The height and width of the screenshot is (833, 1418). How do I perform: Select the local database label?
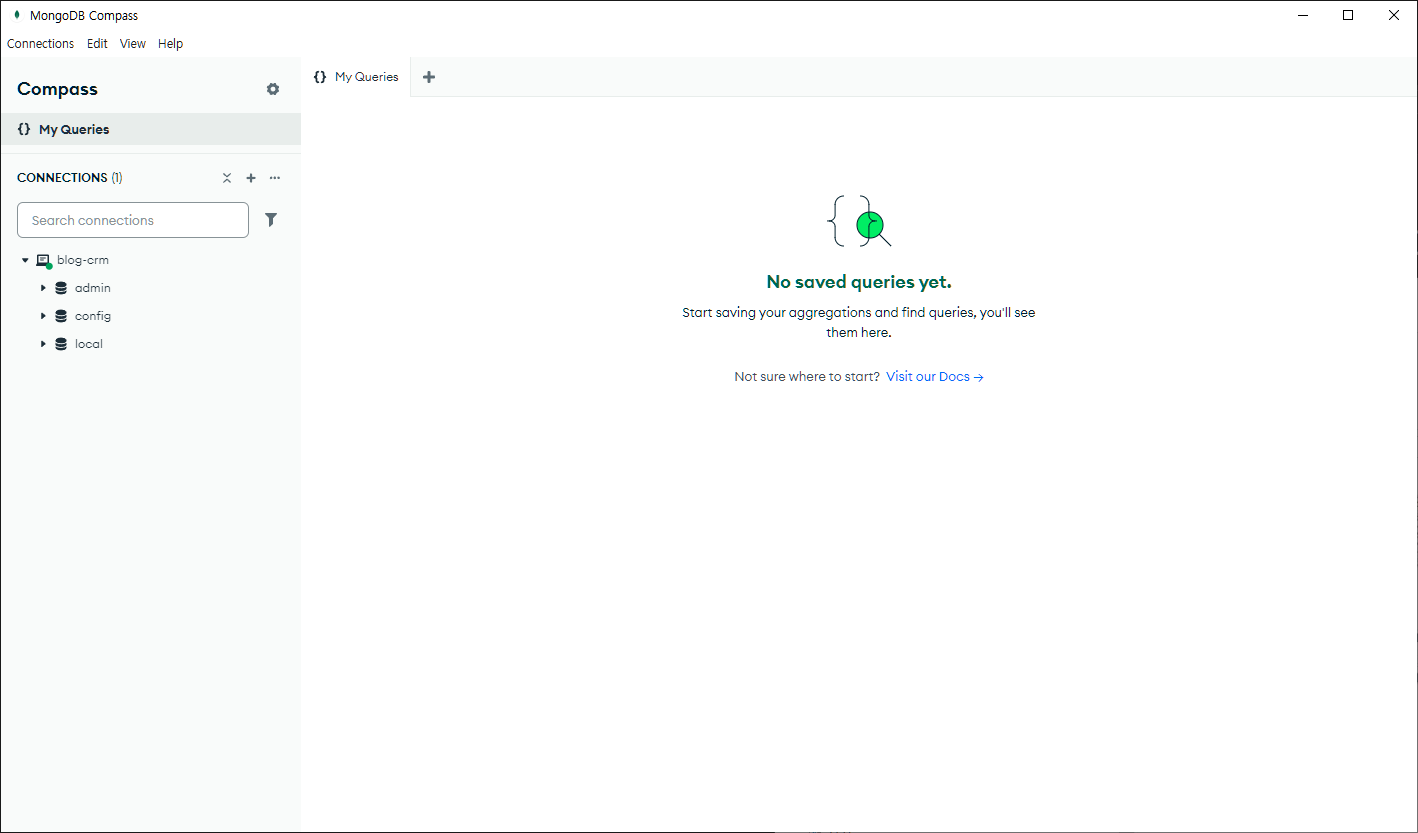(89, 344)
